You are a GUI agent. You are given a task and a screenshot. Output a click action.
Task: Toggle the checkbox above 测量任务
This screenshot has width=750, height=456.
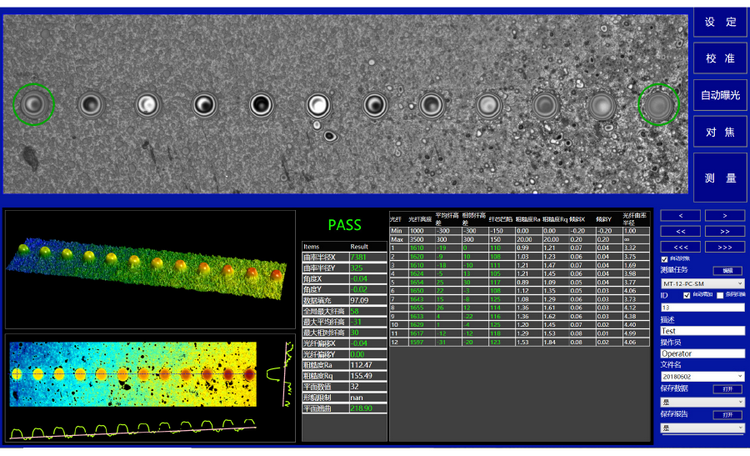(665, 259)
